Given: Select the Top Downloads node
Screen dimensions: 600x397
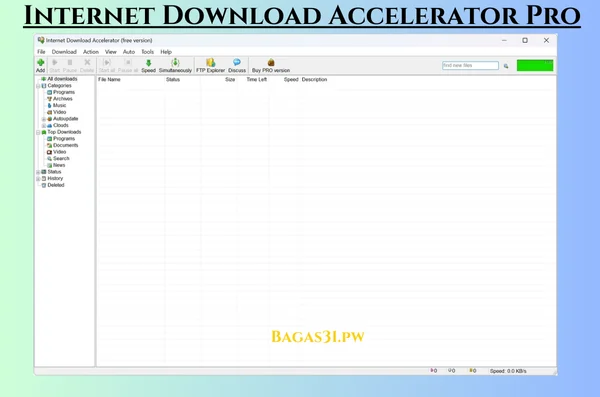Looking at the screenshot, I should (64, 132).
